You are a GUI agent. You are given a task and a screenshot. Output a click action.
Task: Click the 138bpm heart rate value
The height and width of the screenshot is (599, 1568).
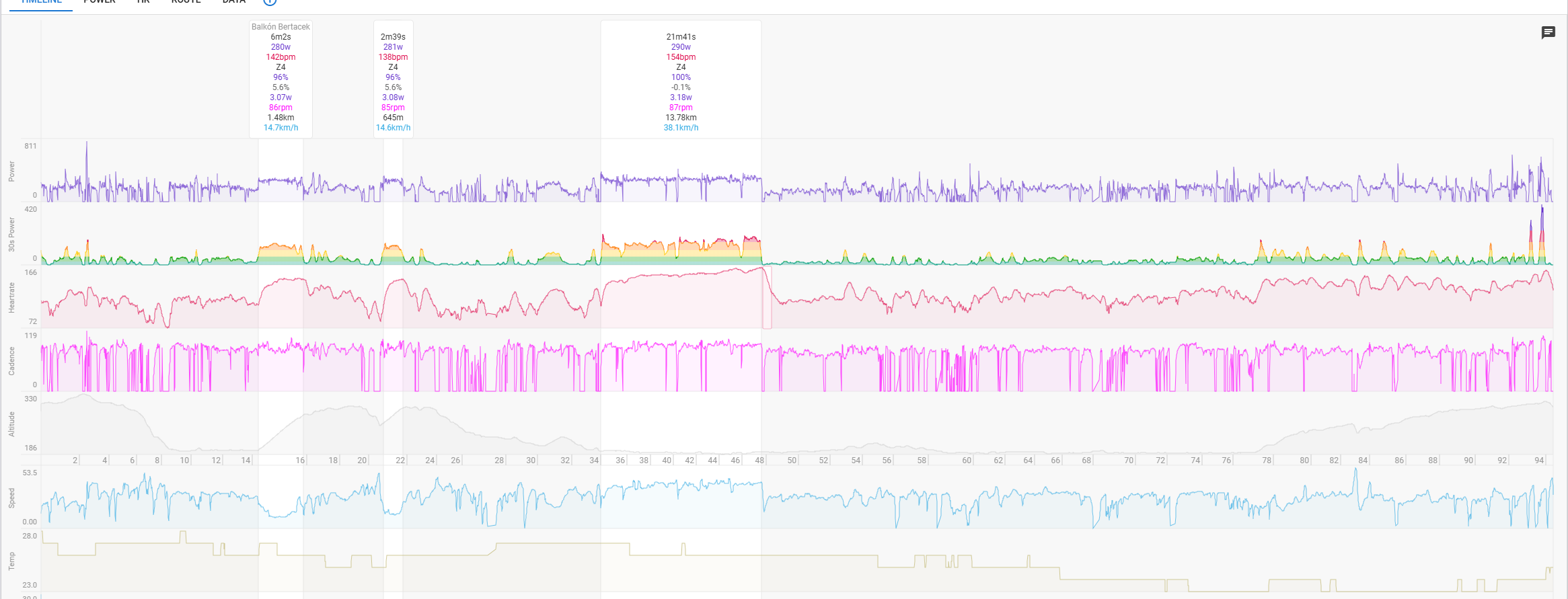[393, 57]
